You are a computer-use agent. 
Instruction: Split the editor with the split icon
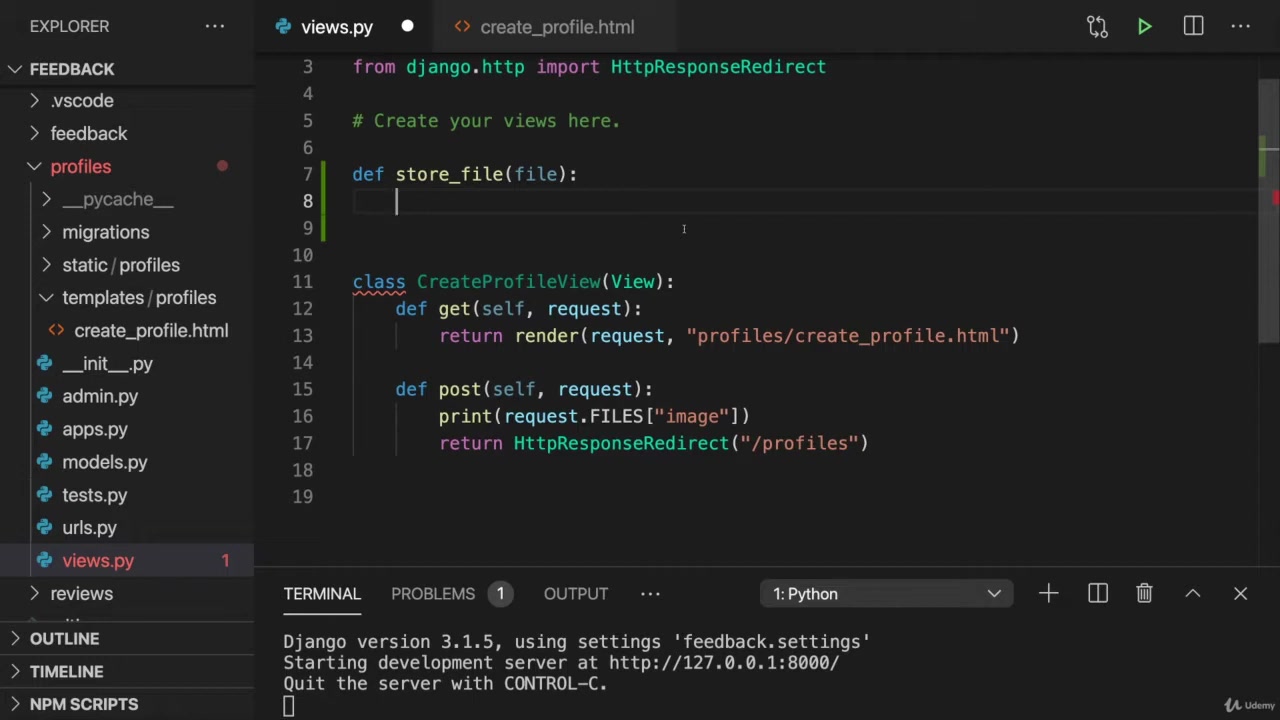coord(1193,27)
